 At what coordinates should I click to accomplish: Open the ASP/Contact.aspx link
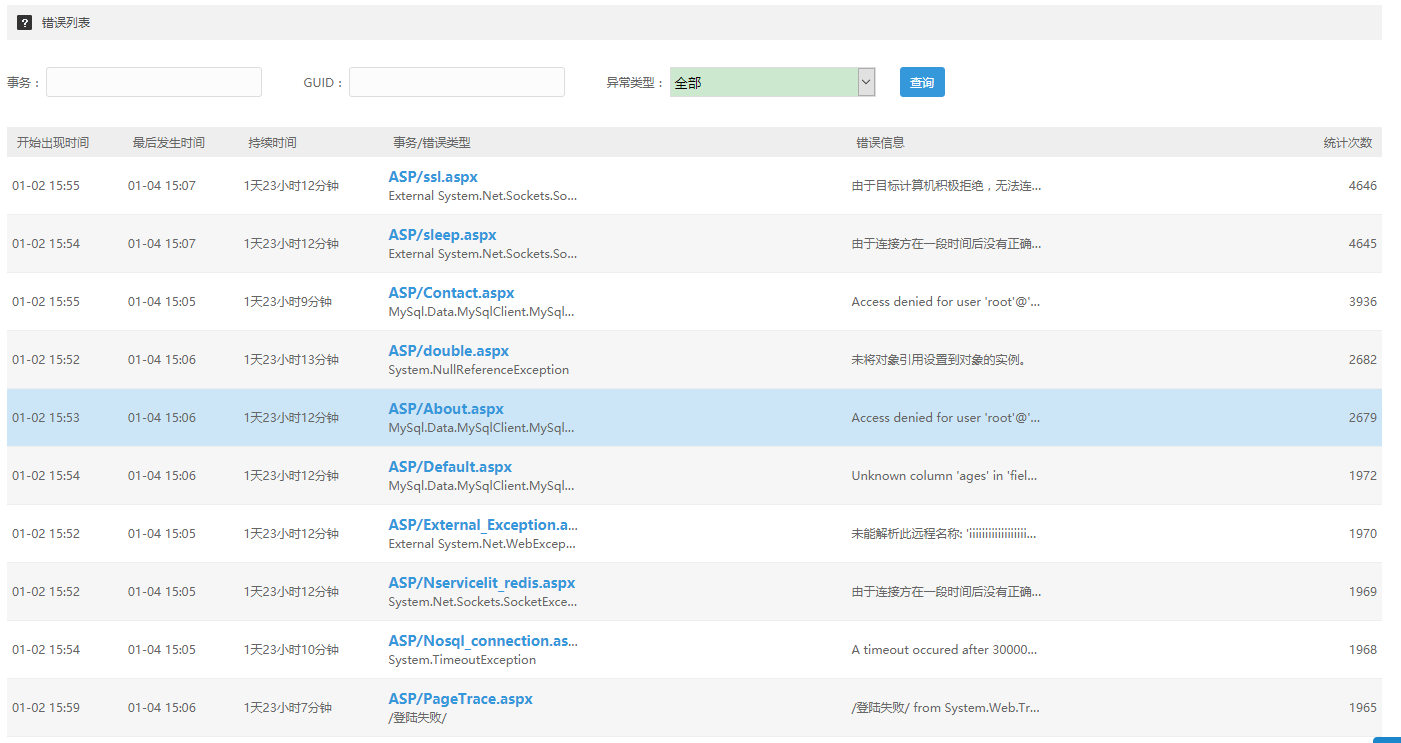pyautogui.click(x=451, y=293)
